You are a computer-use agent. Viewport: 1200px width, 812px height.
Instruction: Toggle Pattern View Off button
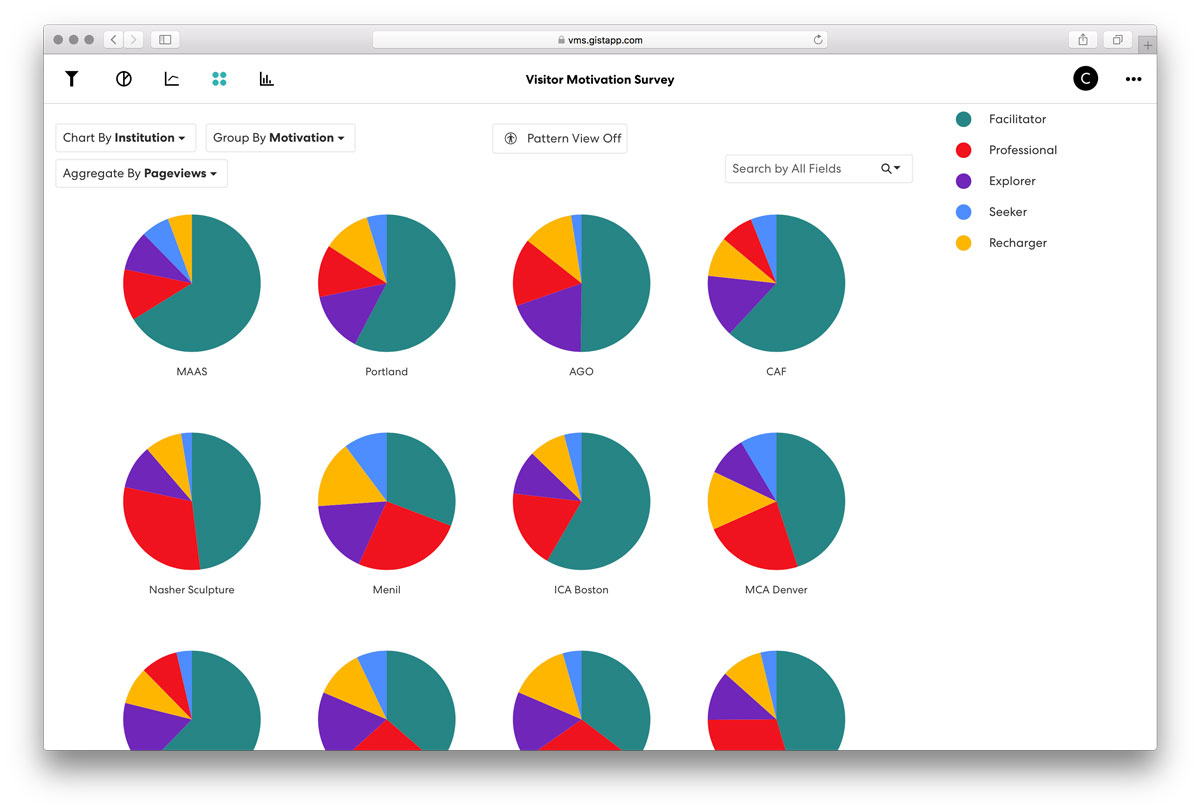click(560, 138)
